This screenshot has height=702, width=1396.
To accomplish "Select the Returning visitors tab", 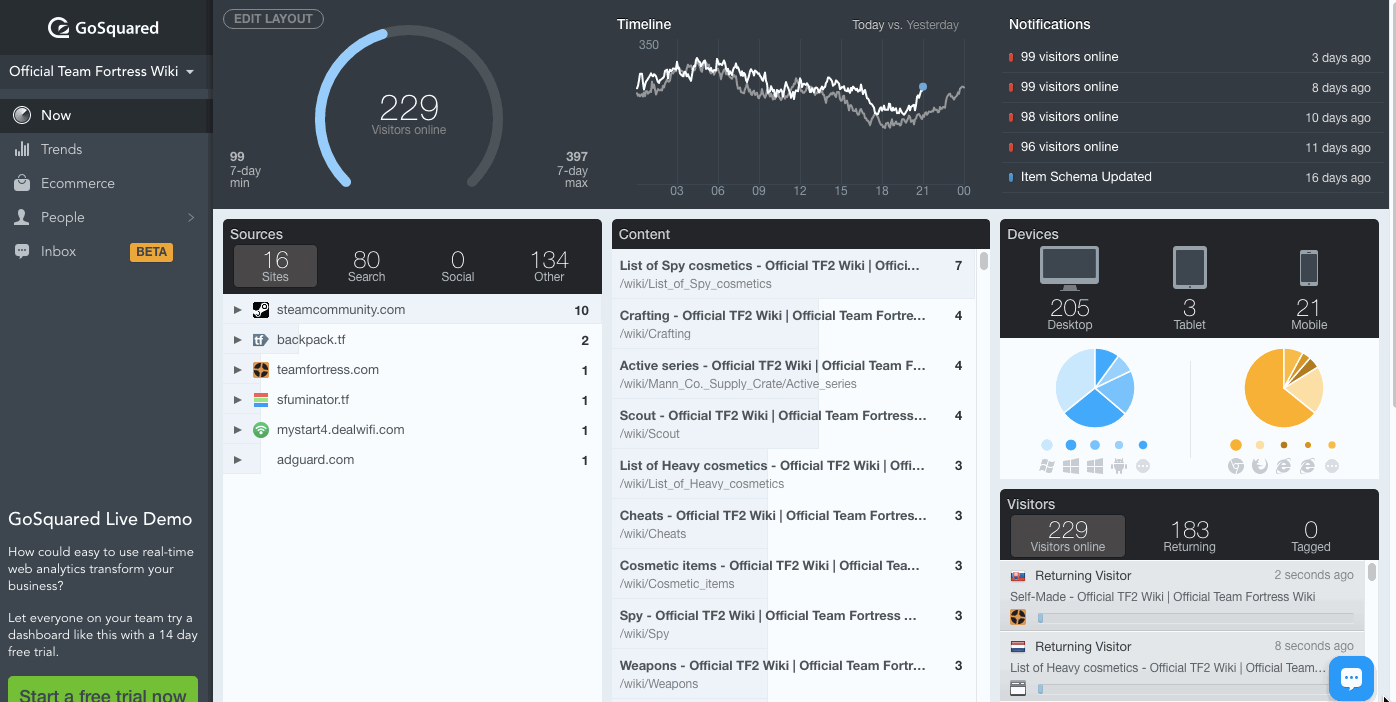I will (x=1189, y=537).
